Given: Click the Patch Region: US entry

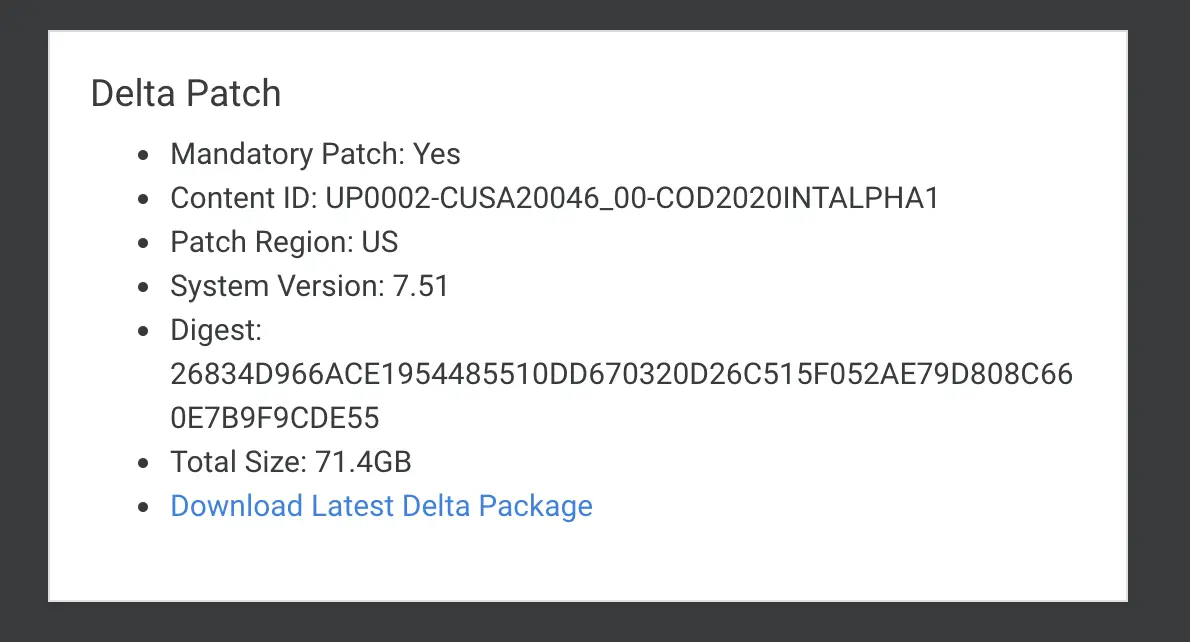Looking at the screenshot, I should point(284,242).
